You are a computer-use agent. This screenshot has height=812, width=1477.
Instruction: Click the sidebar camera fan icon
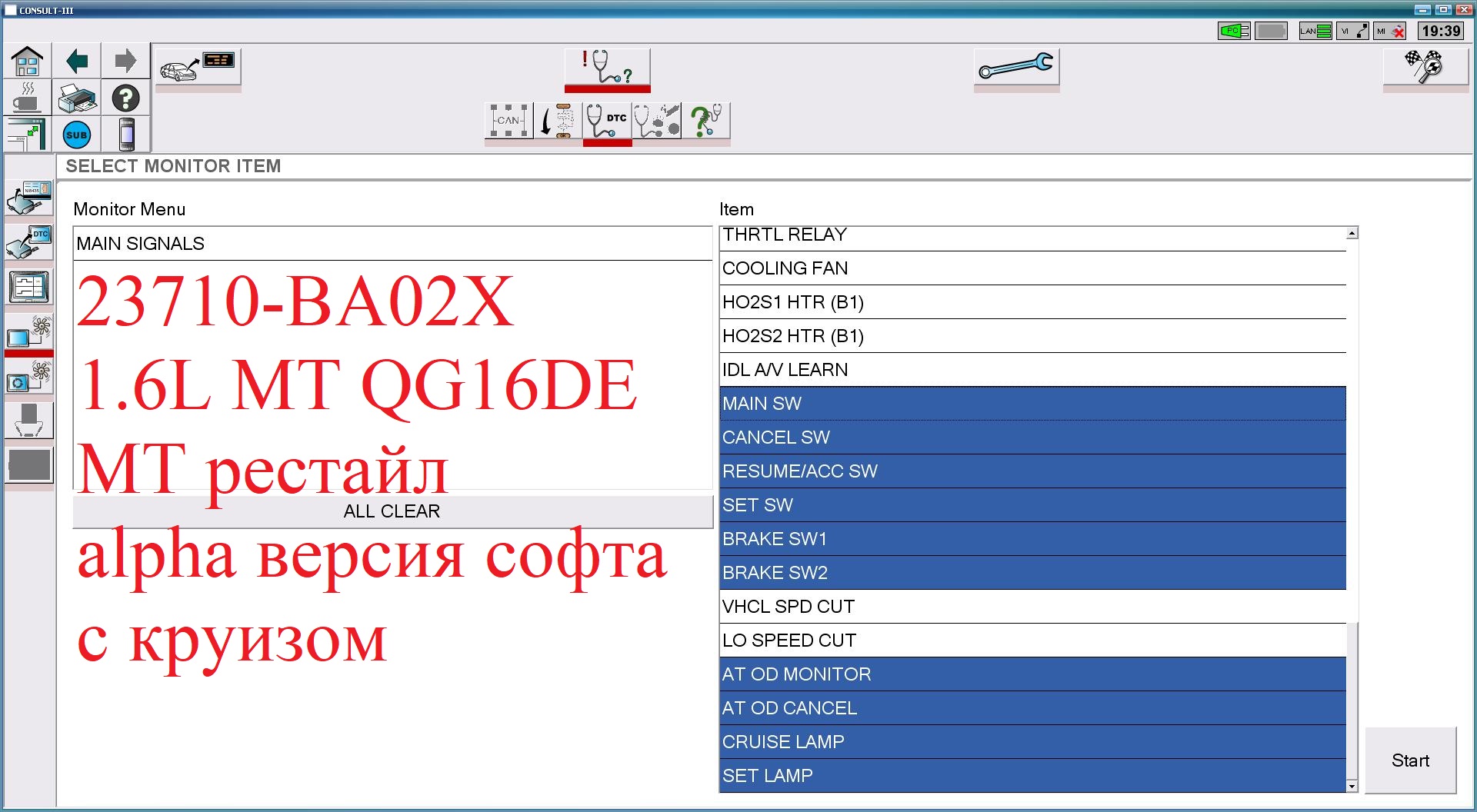click(29, 376)
